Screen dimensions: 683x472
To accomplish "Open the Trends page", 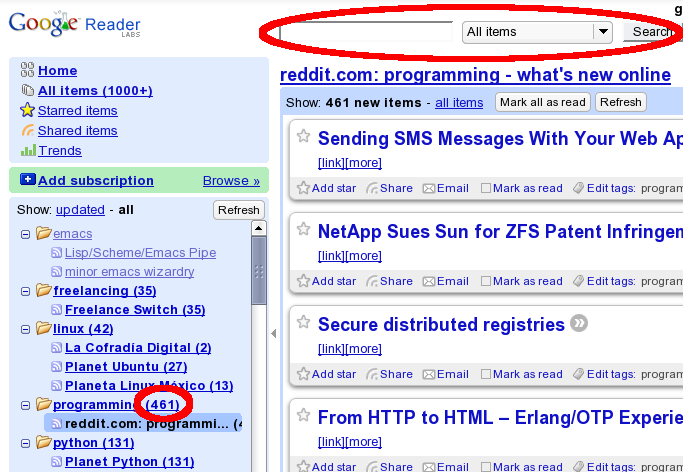I will click(60, 151).
